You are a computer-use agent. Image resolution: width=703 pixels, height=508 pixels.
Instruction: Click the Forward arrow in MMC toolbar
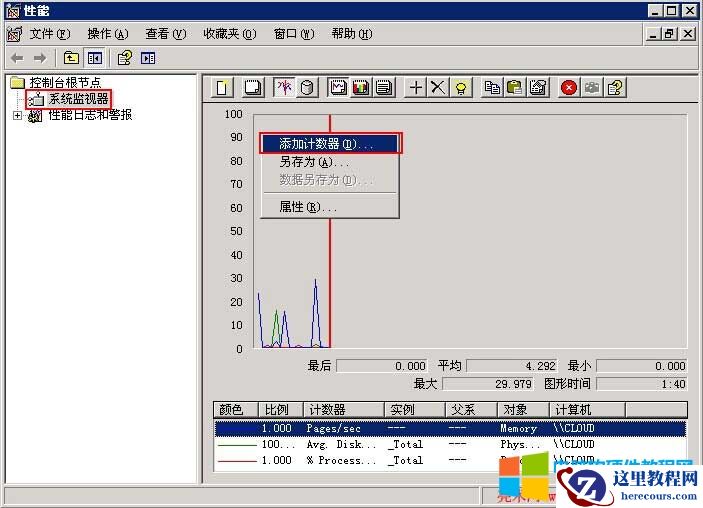tap(40, 58)
